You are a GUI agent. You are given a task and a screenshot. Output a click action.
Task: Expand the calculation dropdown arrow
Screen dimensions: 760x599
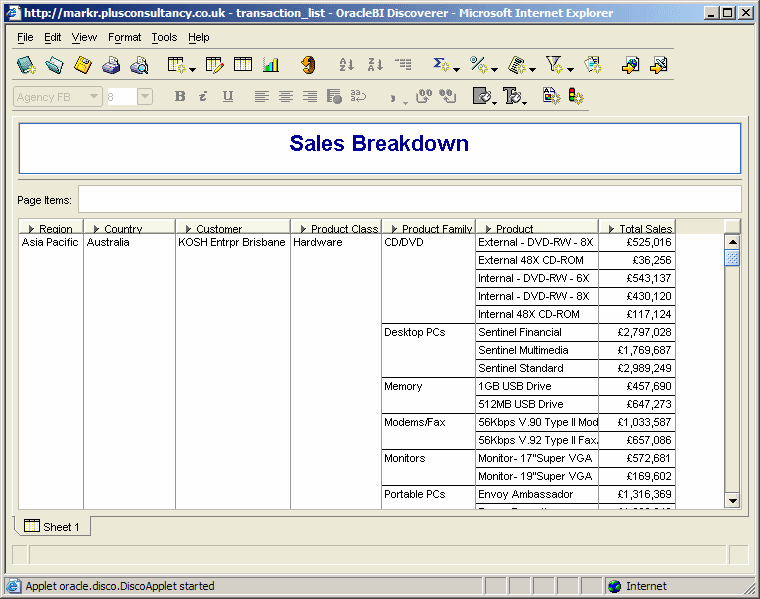(532, 70)
